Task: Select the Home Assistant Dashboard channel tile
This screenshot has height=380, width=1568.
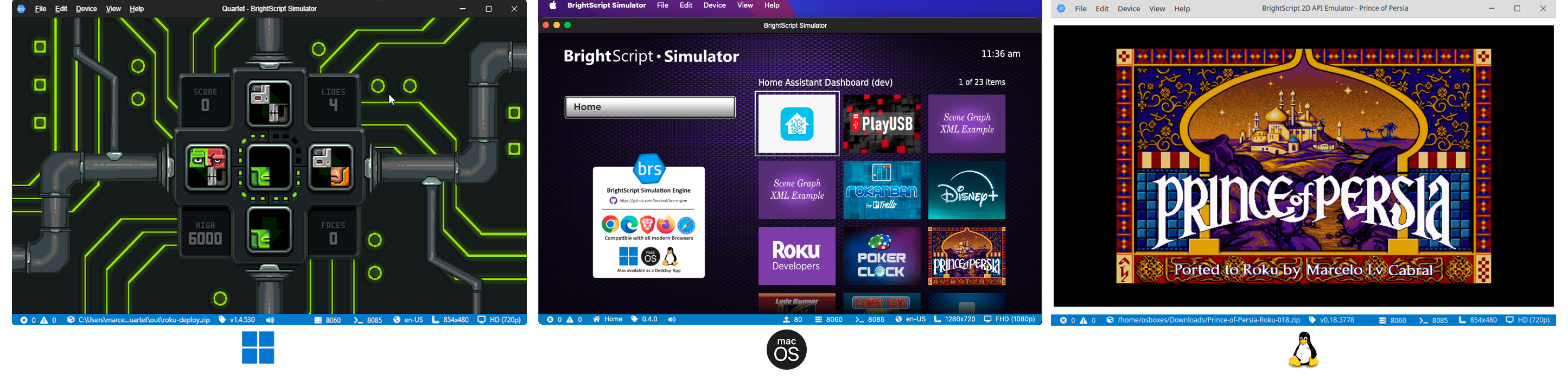Action: (x=797, y=124)
